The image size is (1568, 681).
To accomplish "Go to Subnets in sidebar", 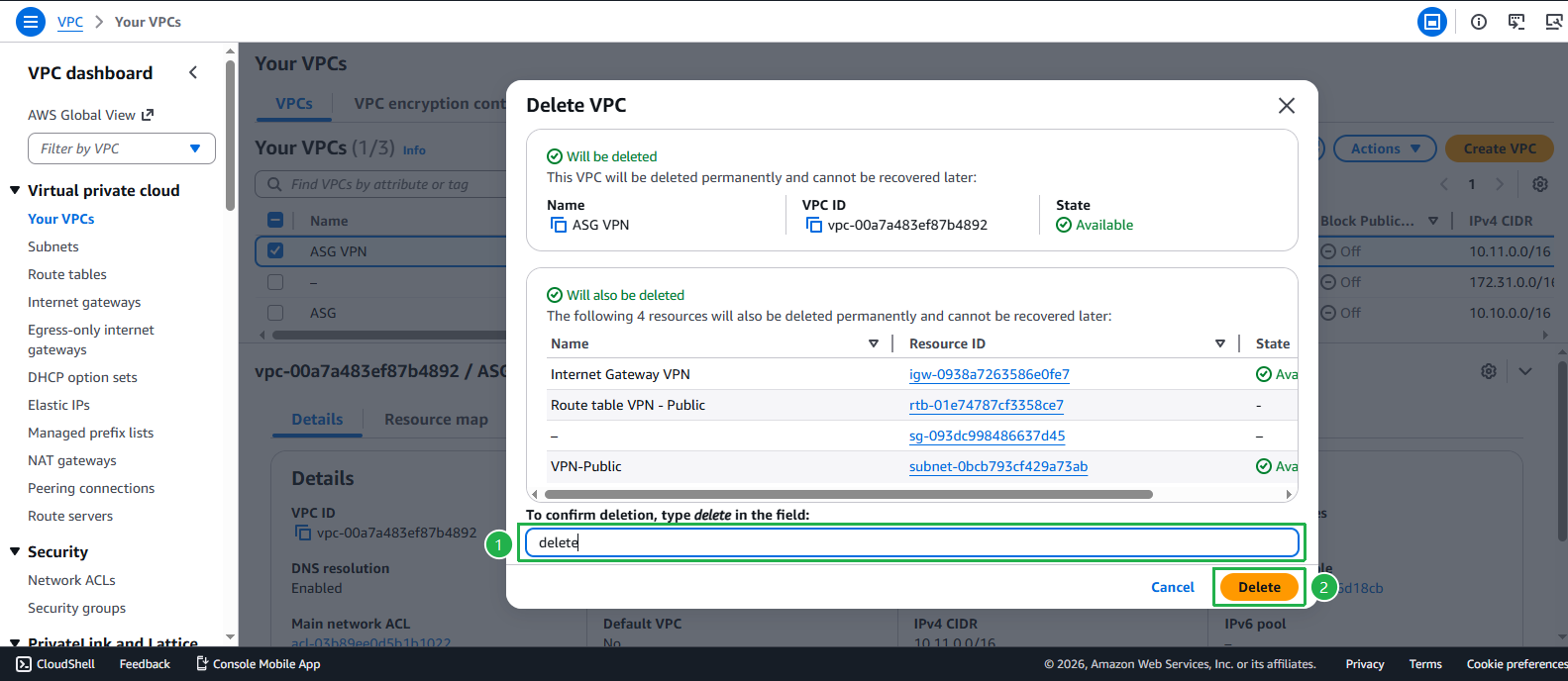I will coord(53,246).
